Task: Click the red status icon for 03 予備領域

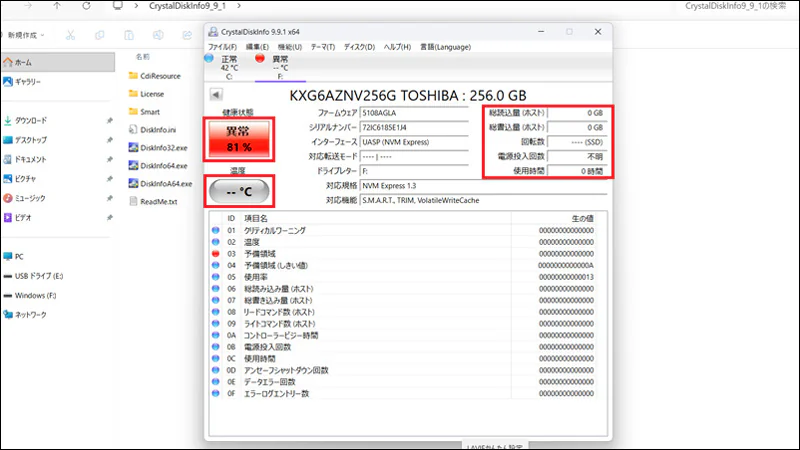Action: click(x=215, y=254)
